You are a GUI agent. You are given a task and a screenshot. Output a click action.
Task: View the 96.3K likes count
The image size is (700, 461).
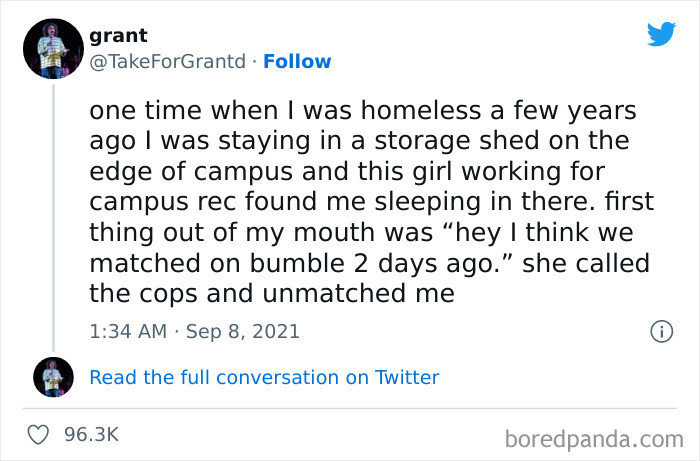tap(91, 434)
